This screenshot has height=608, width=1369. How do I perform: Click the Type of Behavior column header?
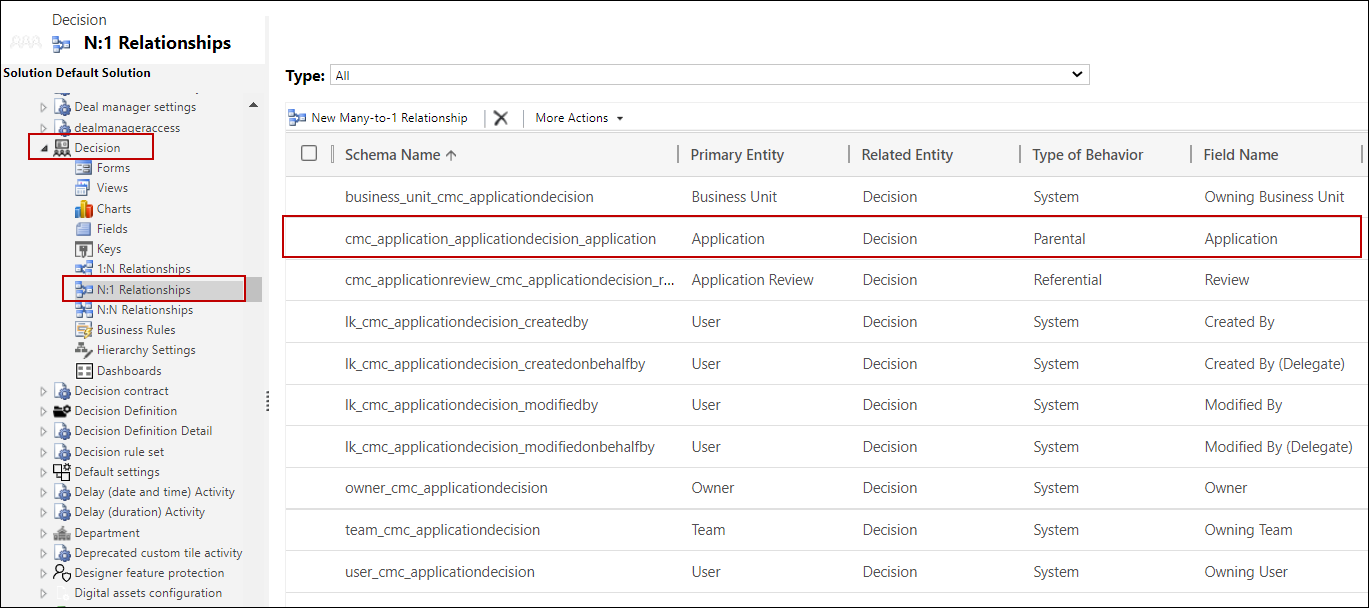1087,155
